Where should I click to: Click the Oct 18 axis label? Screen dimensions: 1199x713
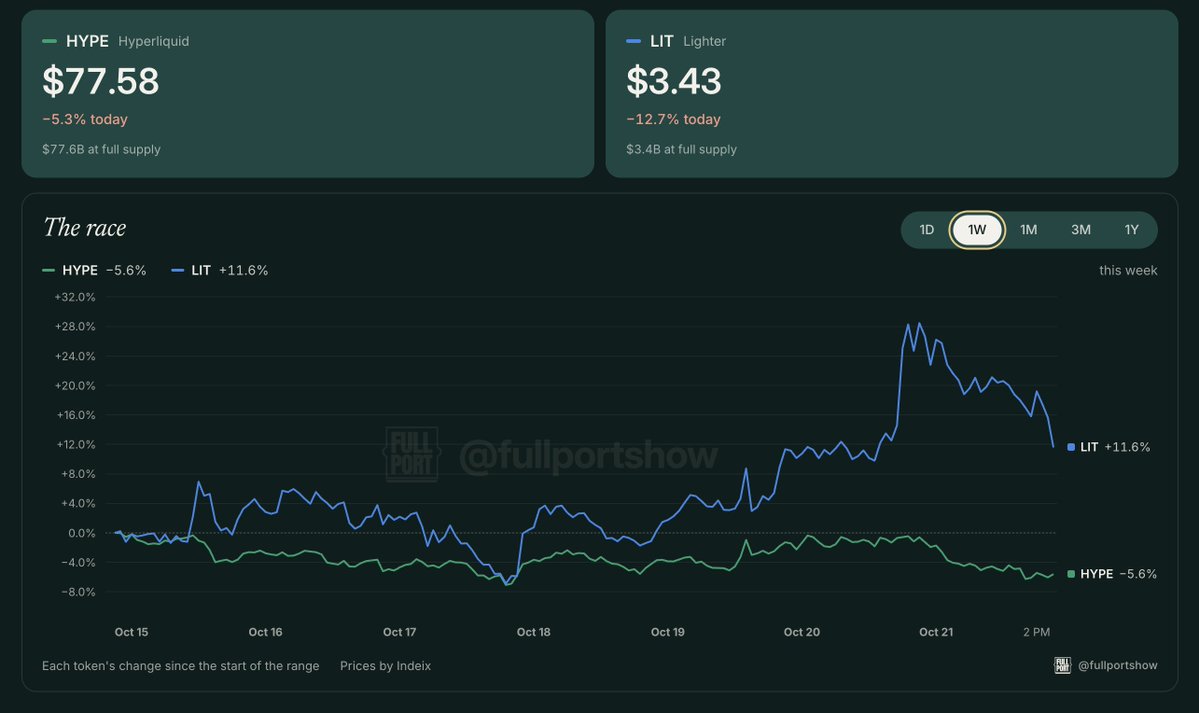point(533,632)
